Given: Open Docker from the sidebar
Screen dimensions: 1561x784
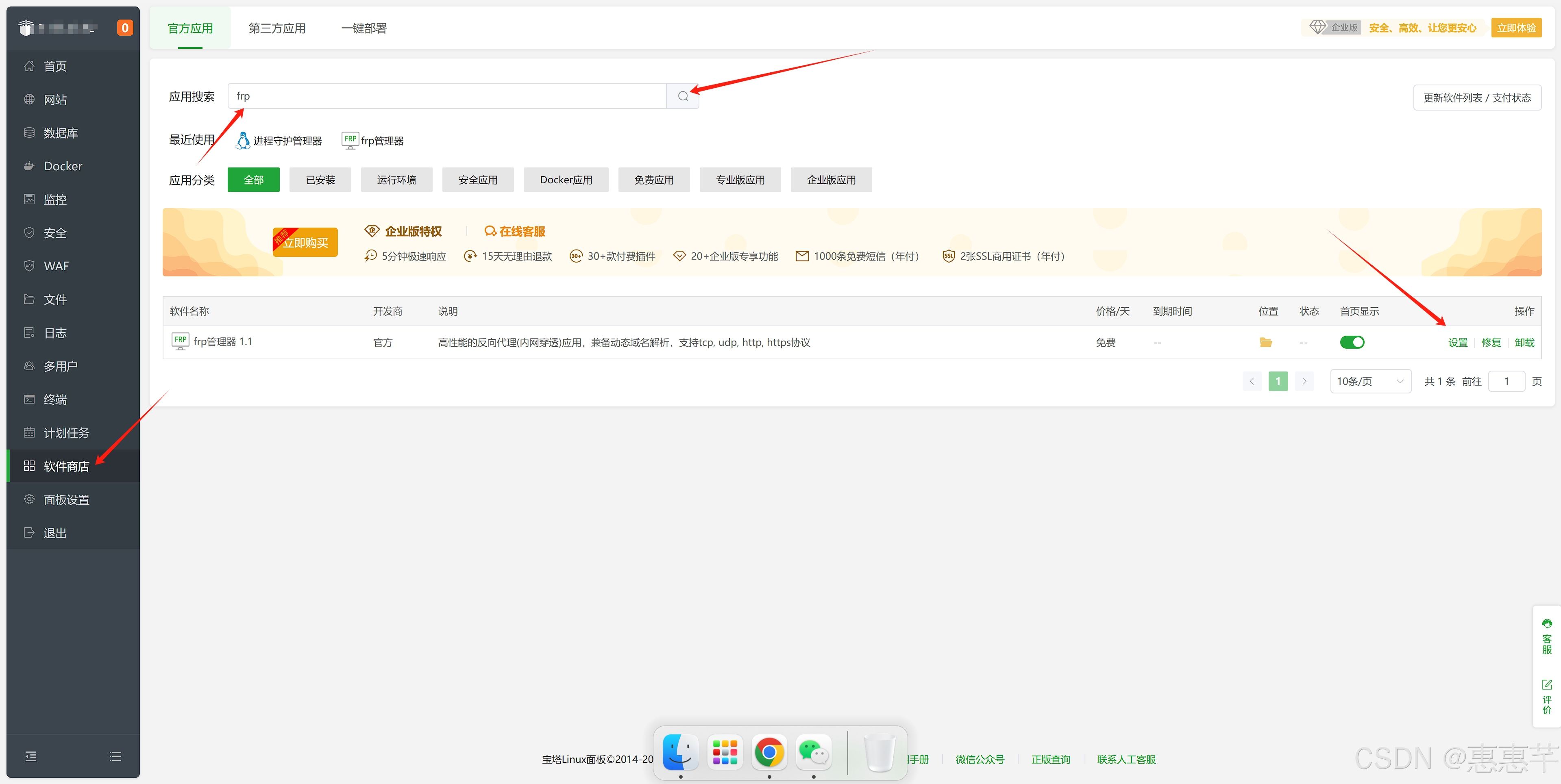Looking at the screenshot, I should [x=63, y=166].
